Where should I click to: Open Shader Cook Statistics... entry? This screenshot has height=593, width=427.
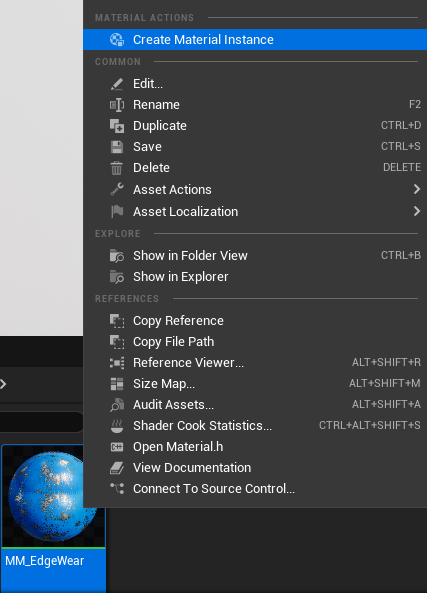pyautogui.click(x=255, y=426)
